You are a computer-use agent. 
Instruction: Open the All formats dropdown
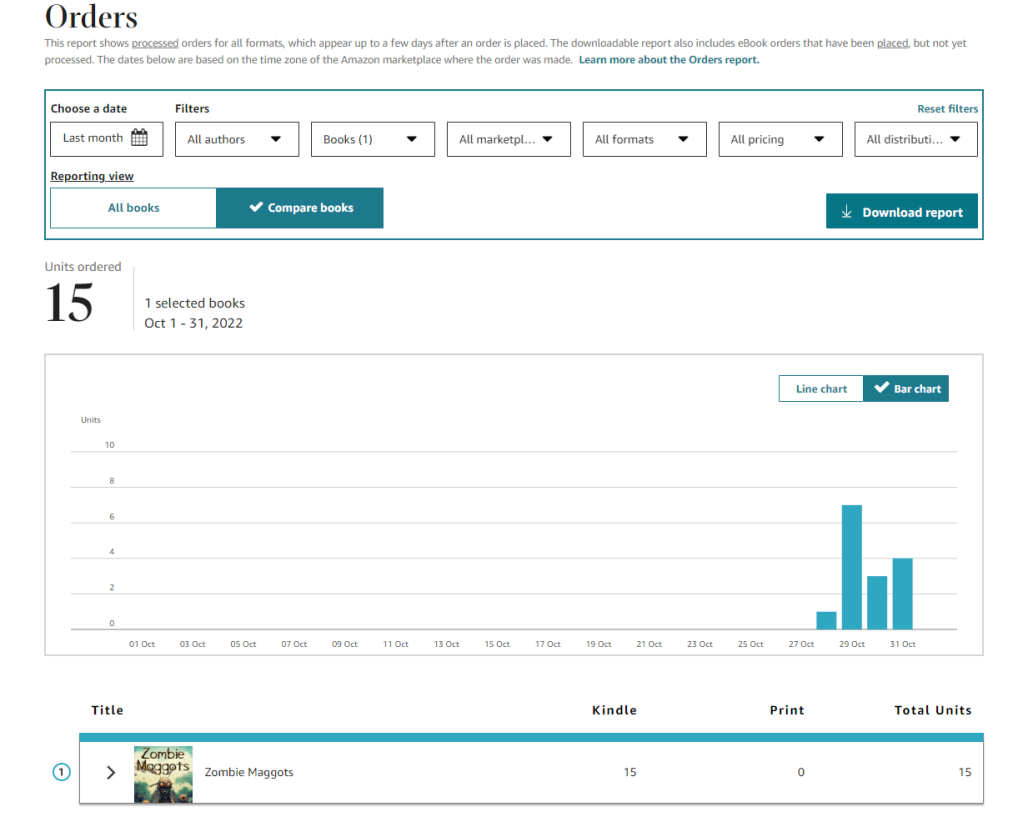tap(644, 139)
